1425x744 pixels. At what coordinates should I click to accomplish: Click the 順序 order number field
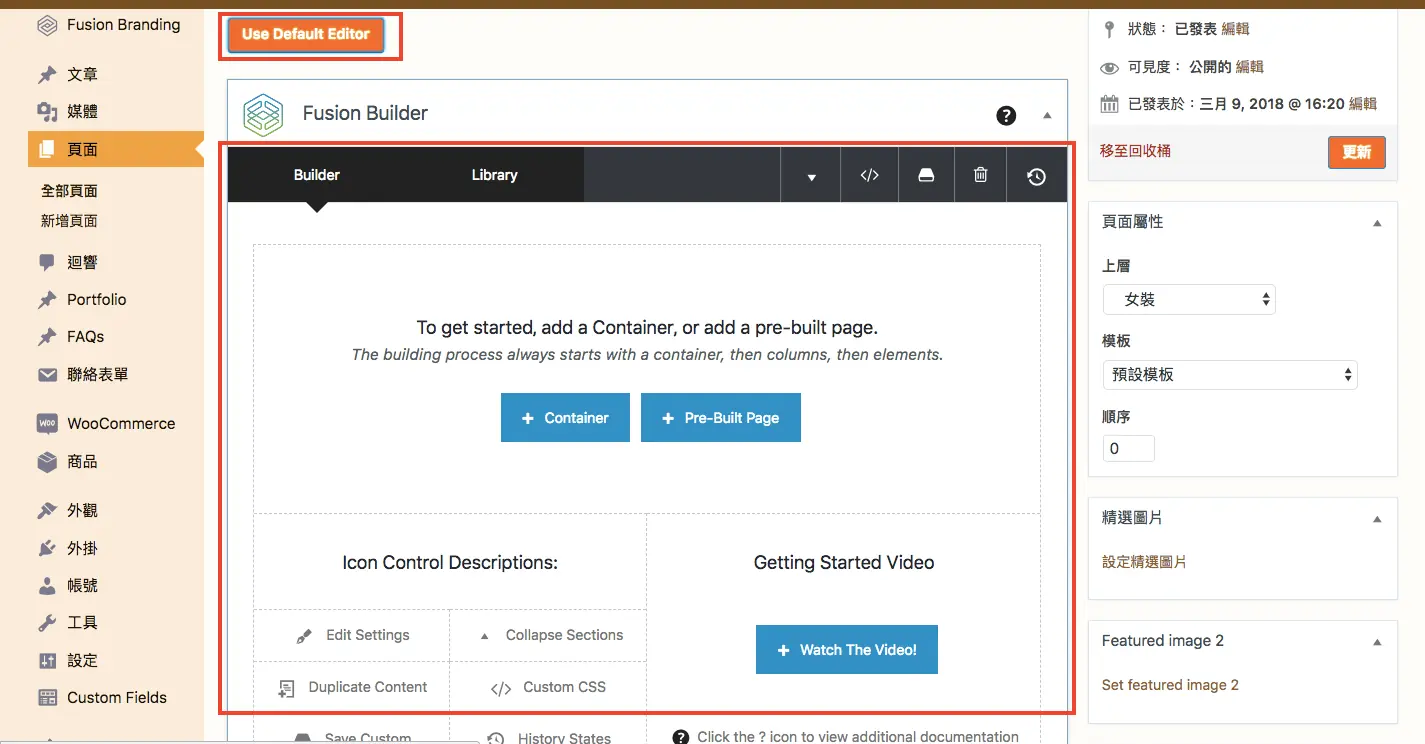click(x=1129, y=449)
